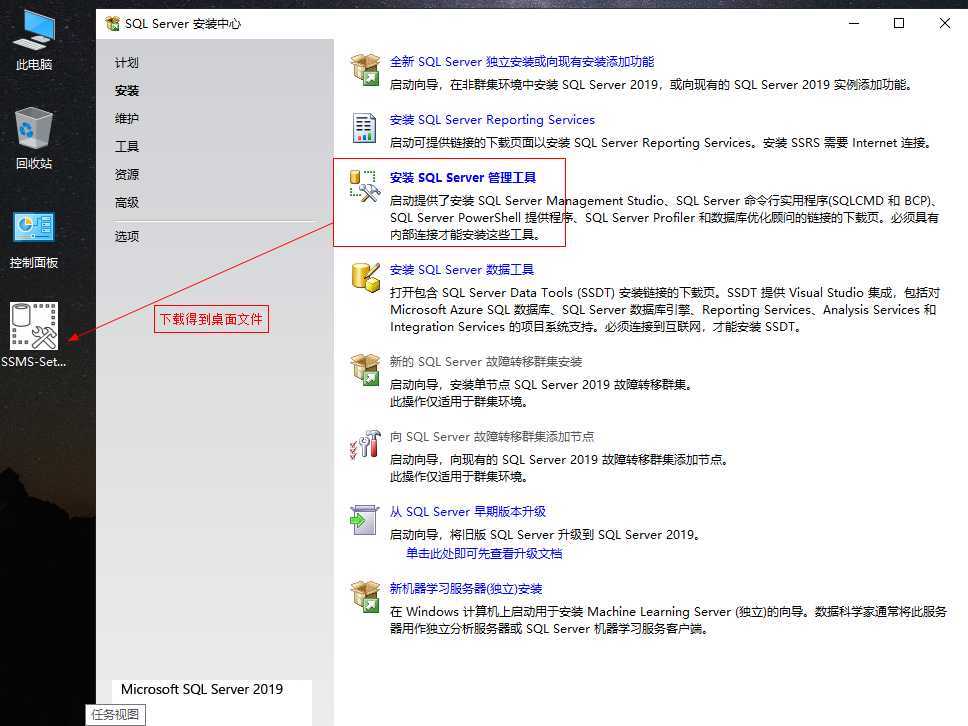Click the add cluster node tools icon

[x=365, y=444]
